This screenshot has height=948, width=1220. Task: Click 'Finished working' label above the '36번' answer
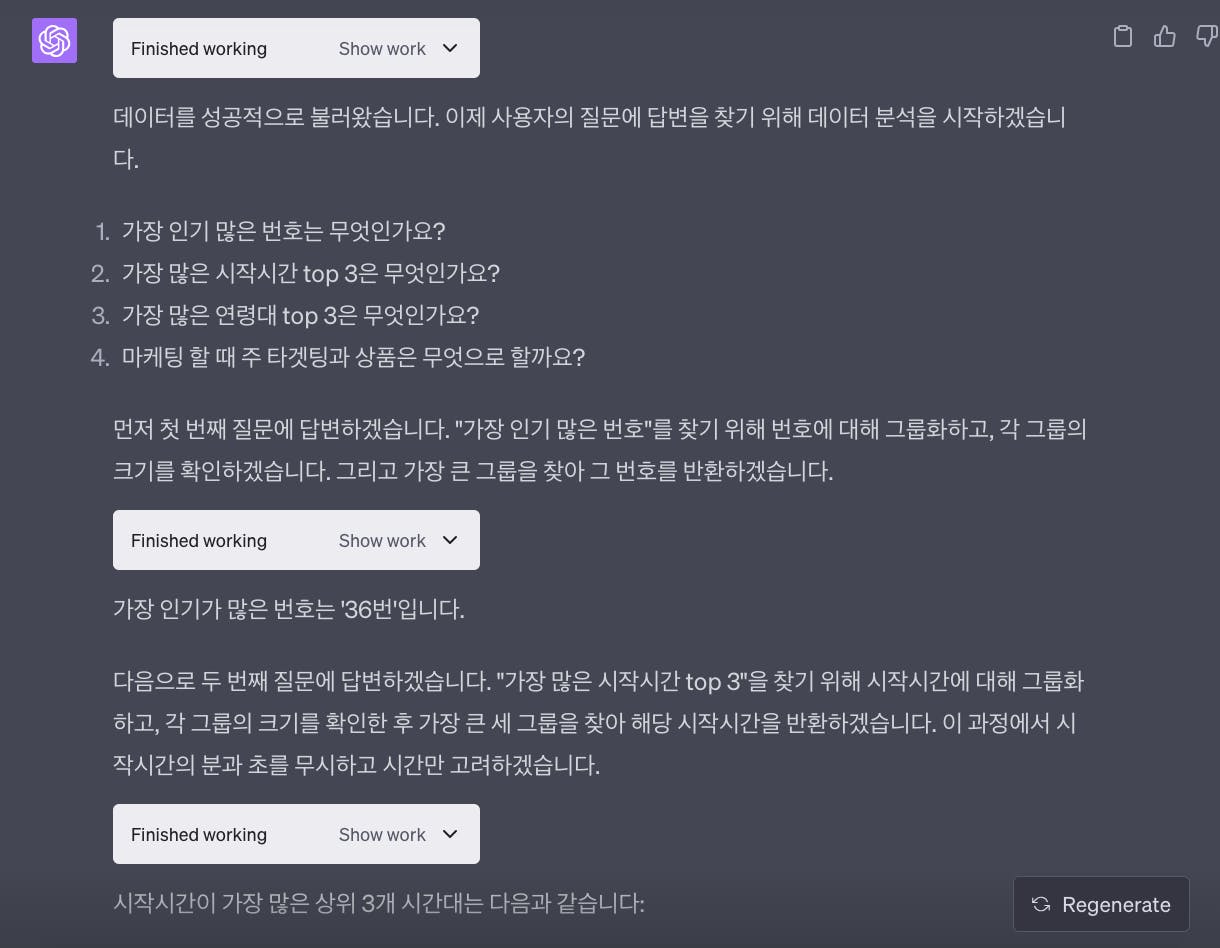(199, 541)
